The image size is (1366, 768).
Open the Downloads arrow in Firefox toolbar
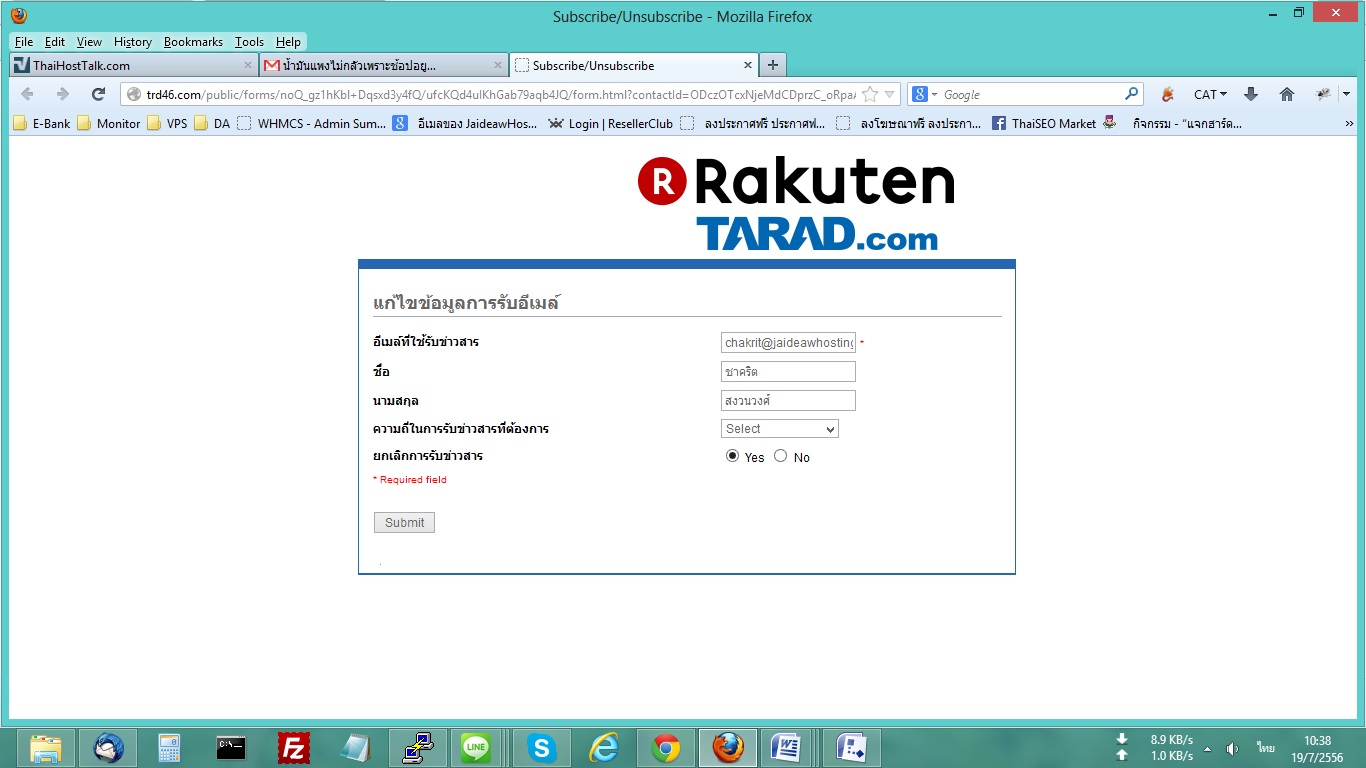[1250, 94]
